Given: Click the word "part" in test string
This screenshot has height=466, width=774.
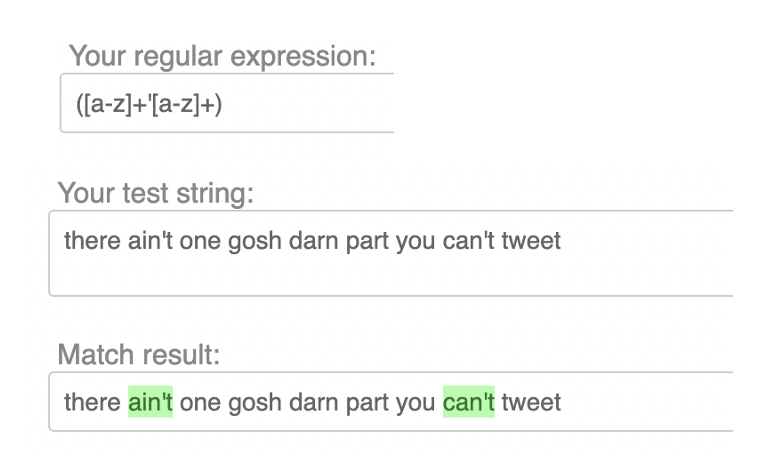Looking at the screenshot, I should coord(366,241).
